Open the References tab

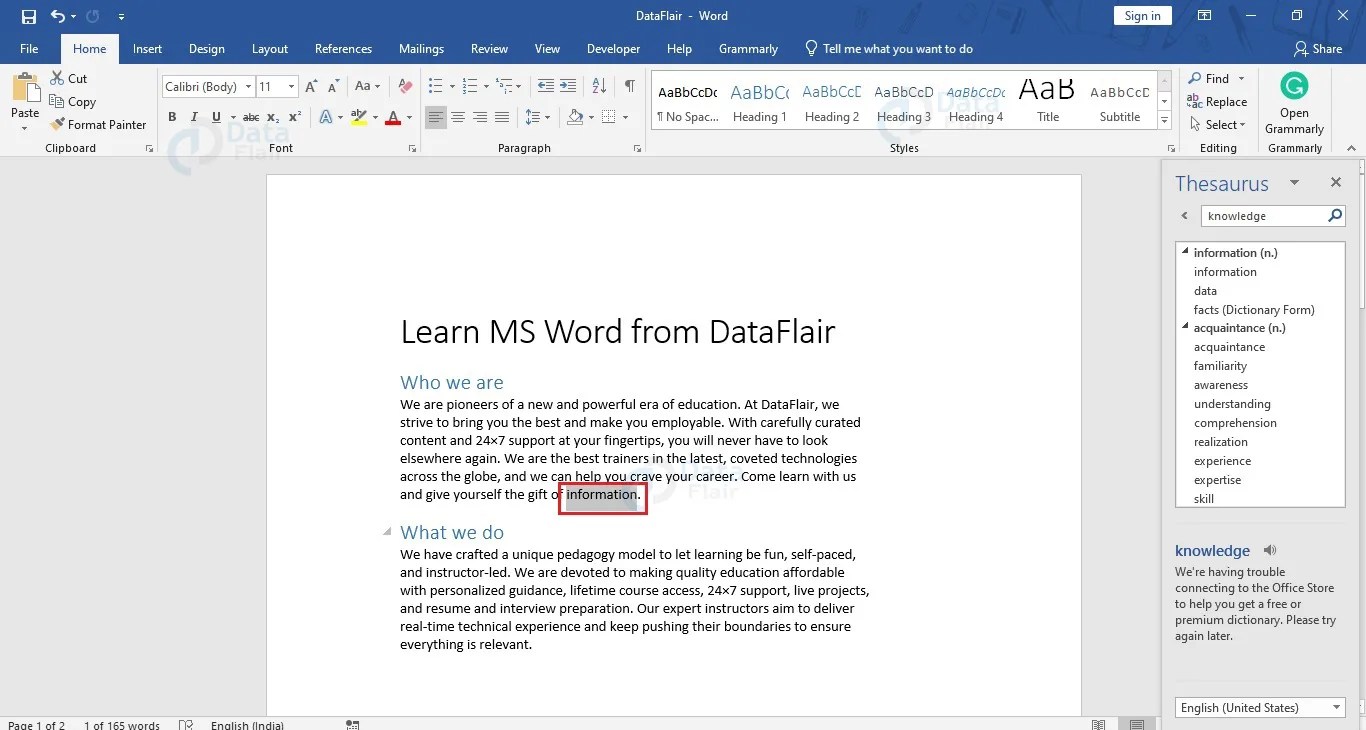(343, 48)
